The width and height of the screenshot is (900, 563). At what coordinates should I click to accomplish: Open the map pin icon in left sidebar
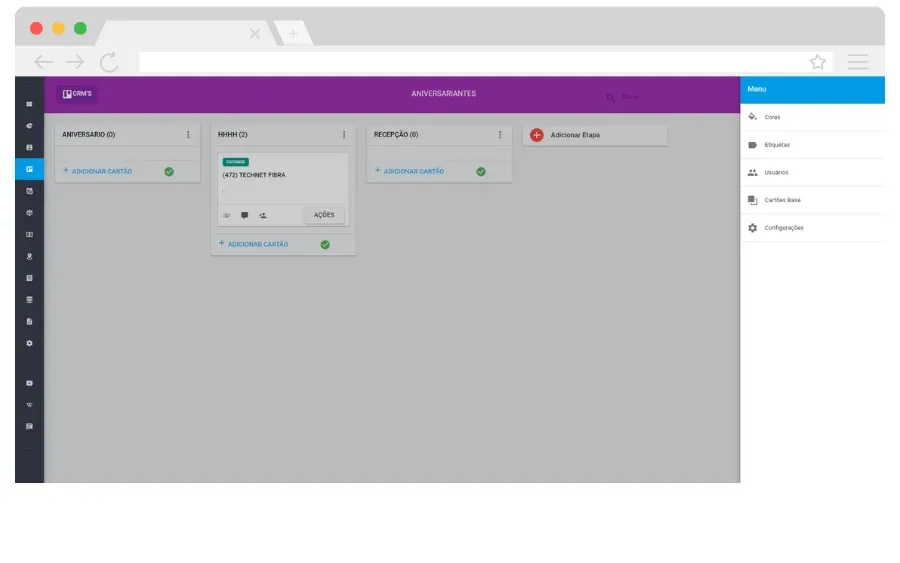tap(29, 257)
